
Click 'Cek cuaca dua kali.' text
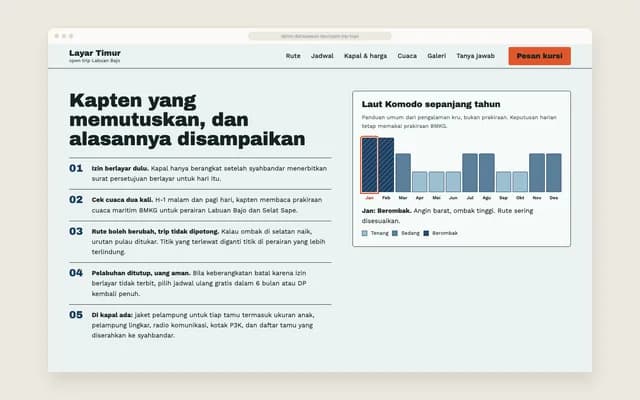click(122, 200)
